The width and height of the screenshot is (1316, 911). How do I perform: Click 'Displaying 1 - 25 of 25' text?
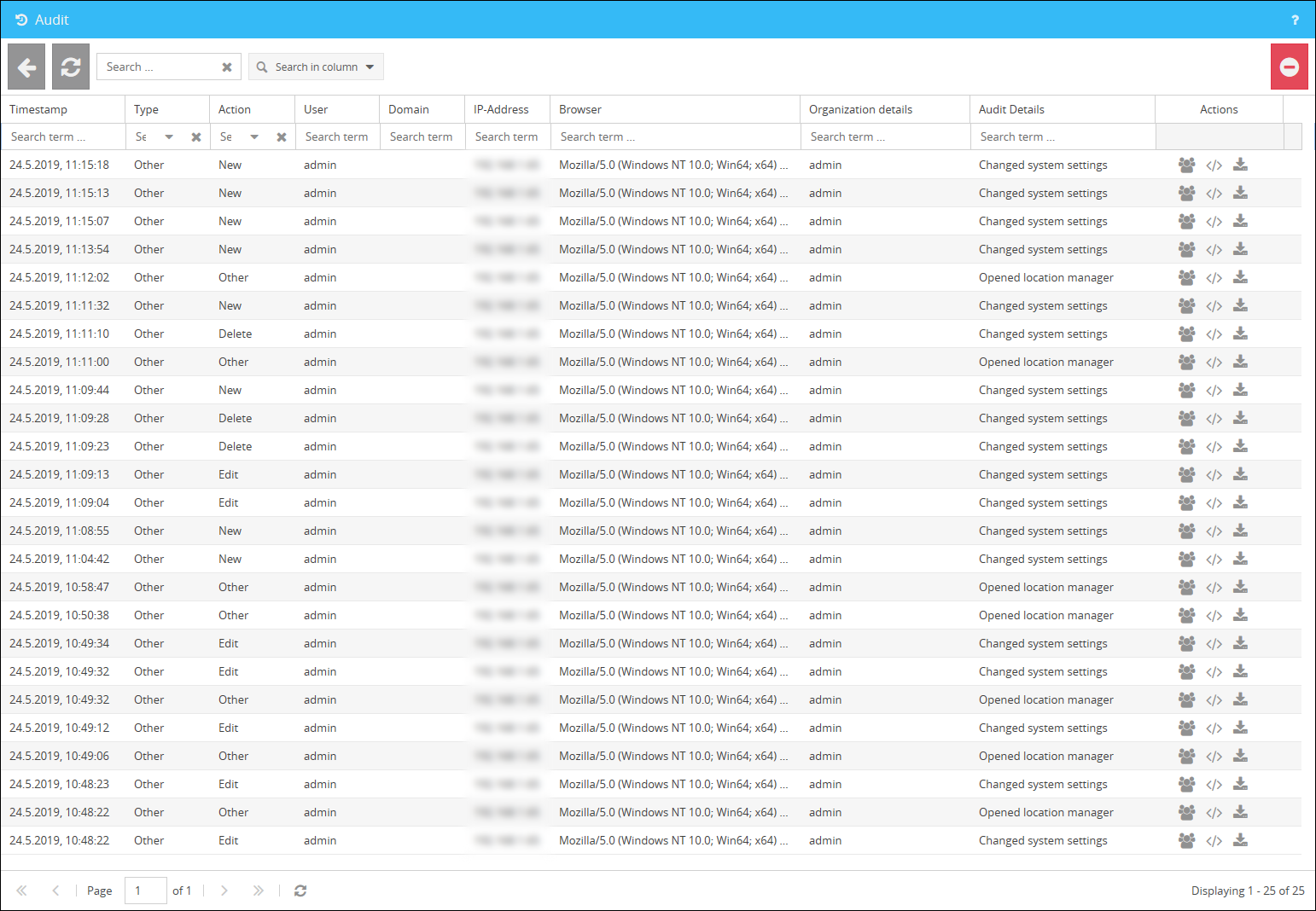click(1248, 891)
